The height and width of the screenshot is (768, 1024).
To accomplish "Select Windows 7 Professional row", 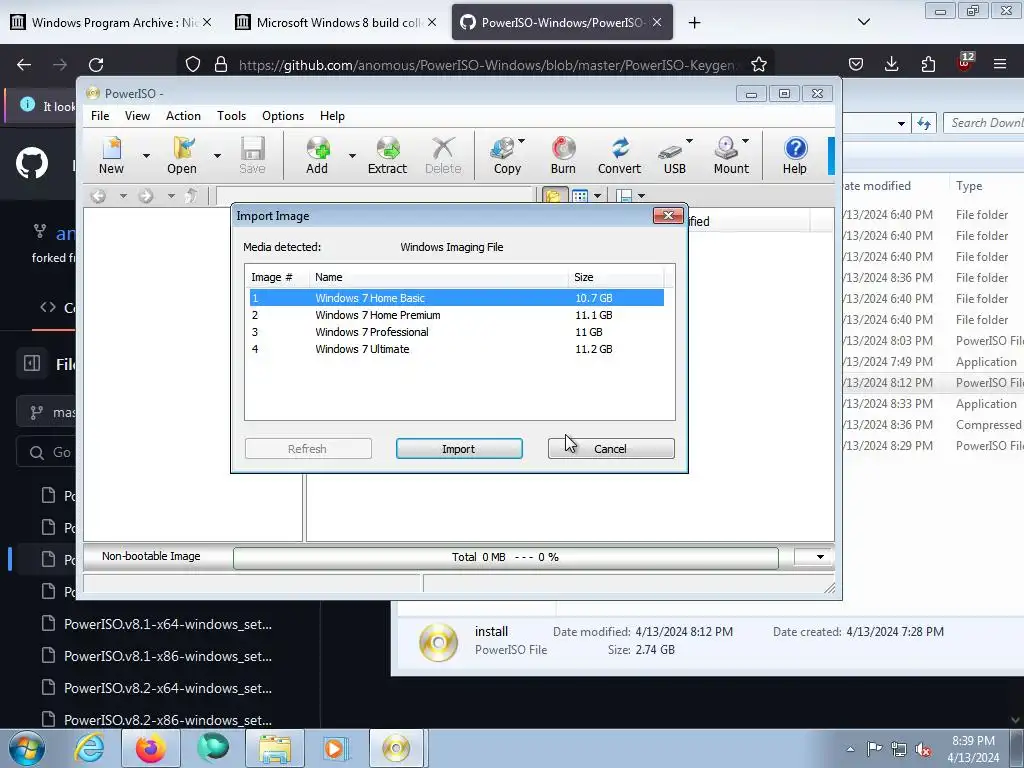I will pos(456,332).
